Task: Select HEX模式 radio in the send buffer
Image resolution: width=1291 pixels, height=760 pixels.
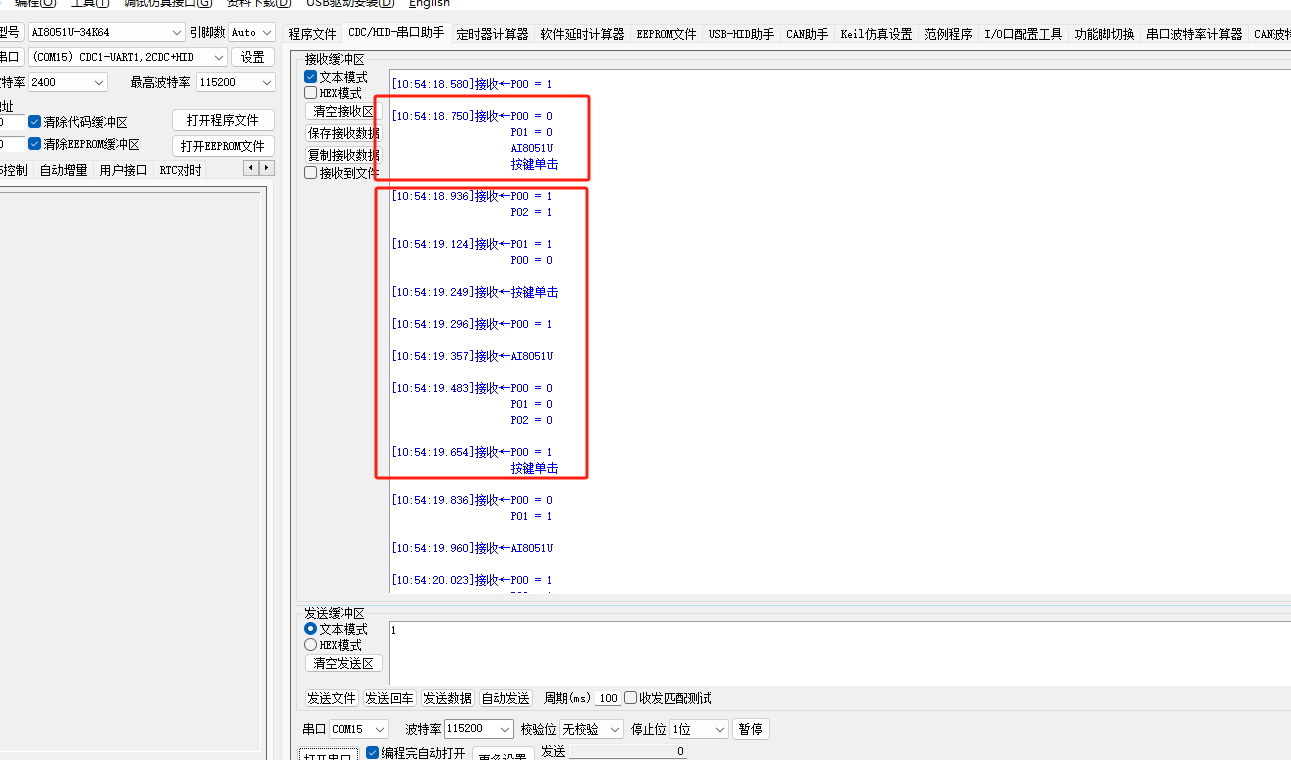Action: click(310, 645)
